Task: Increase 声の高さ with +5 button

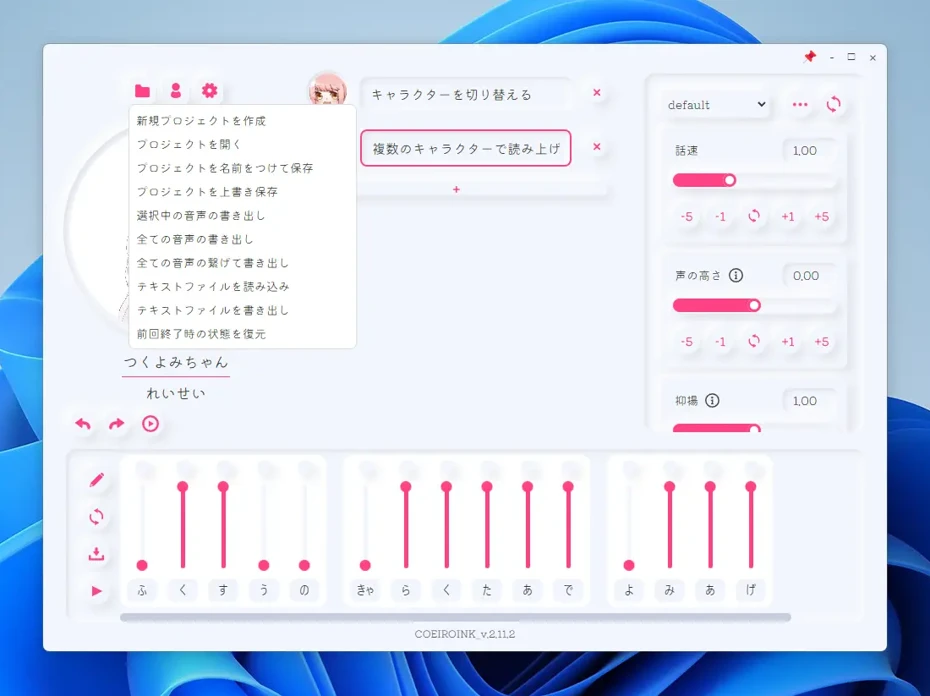Action: click(821, 342)
